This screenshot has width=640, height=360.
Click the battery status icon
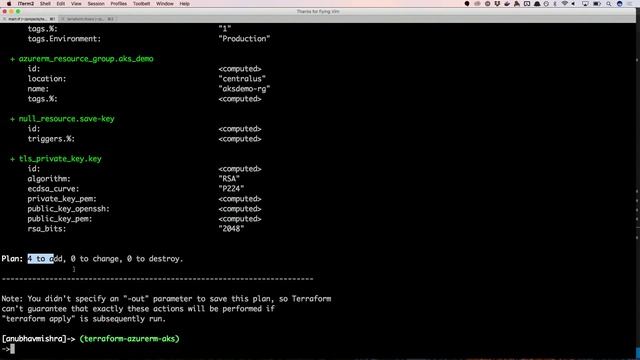[x=597, y=4]
